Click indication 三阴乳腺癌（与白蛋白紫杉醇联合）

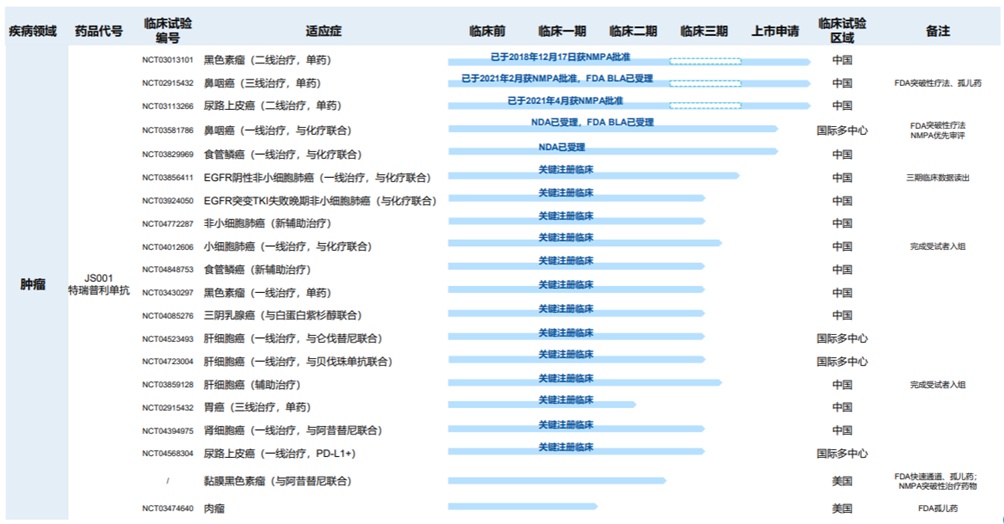coord(283,316)
